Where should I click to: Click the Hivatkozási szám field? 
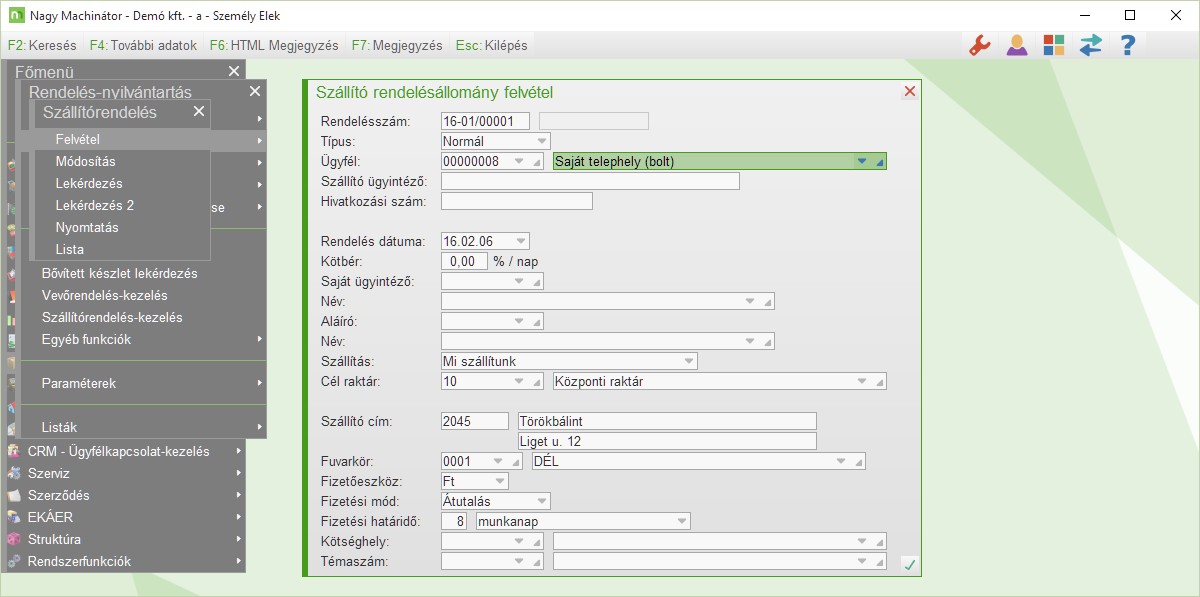(x=517, y=201)
